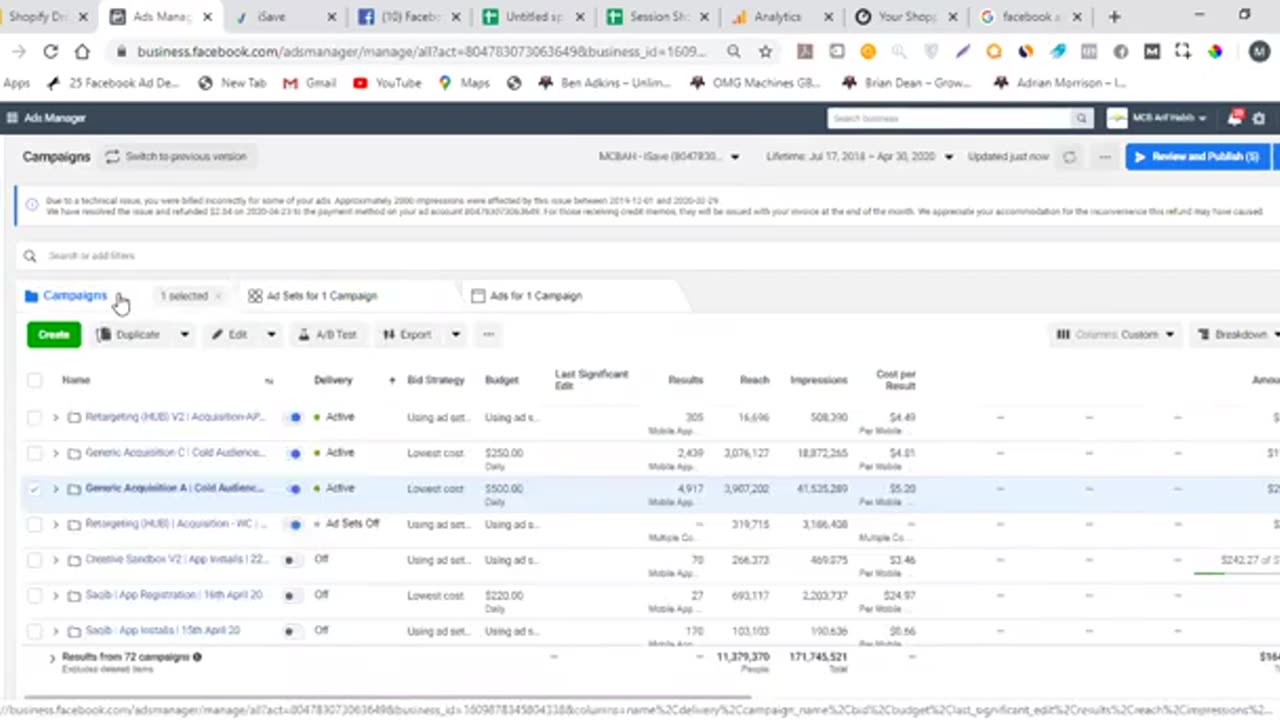Viewport: 1280px width, 720px height.
Task: Check the Creative Sandbox V2 campaign checkbox
Action: [35, 560]
